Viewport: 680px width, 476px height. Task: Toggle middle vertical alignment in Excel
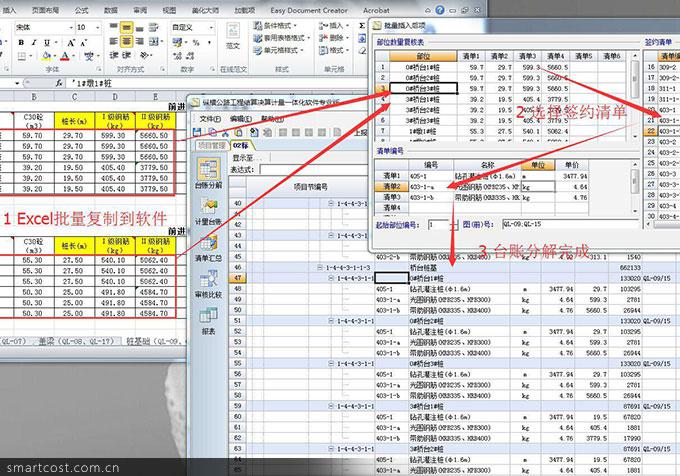[126, 28]
